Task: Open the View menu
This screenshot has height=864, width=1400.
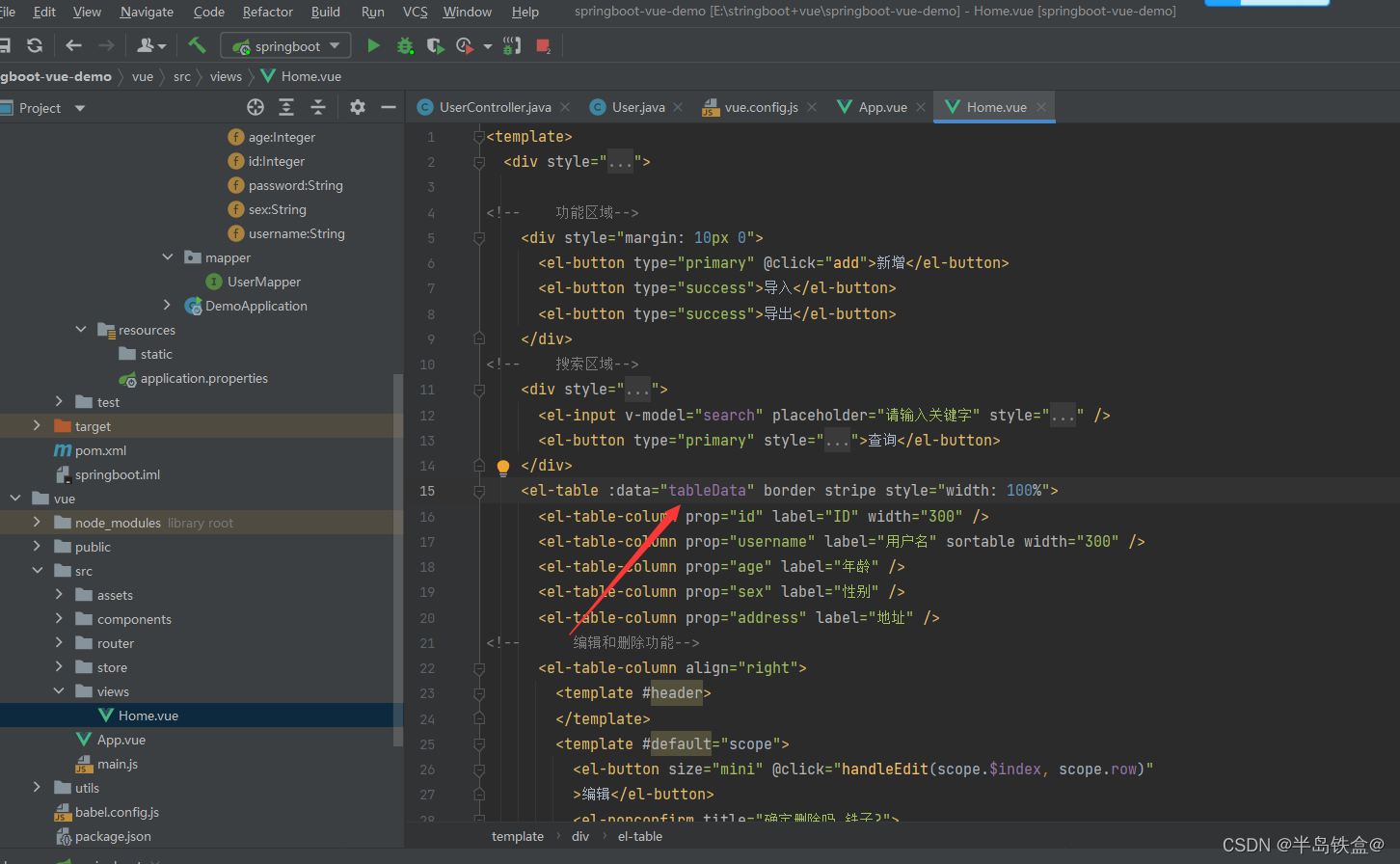Action: click(x=87, y=12)
